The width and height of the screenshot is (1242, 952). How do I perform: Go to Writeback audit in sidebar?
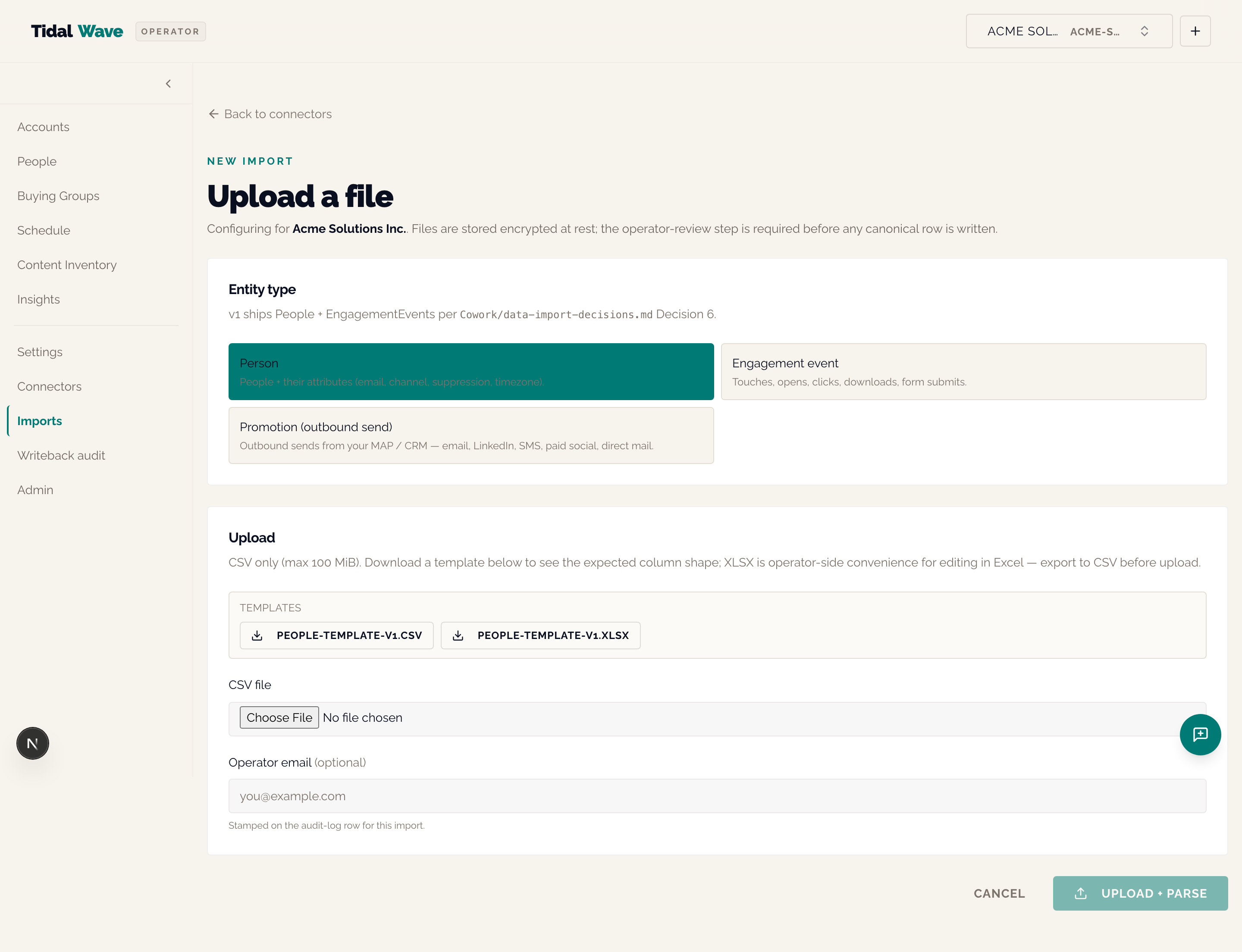point(61,456)
